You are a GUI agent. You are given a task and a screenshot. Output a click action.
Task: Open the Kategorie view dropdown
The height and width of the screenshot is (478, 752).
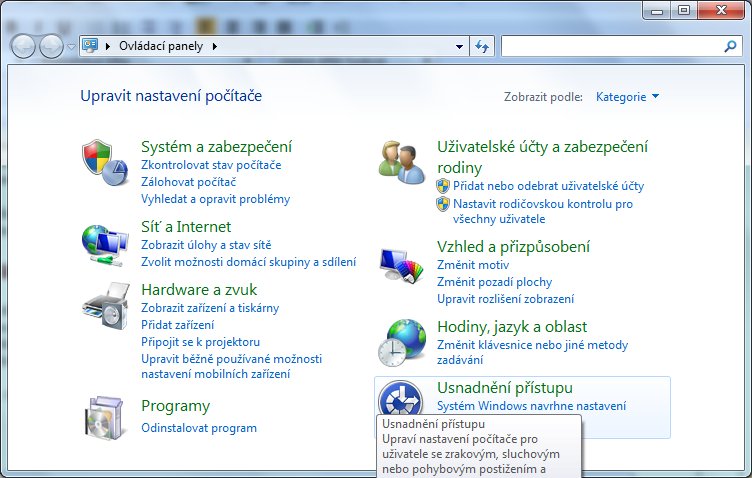[x=627, y=97]
